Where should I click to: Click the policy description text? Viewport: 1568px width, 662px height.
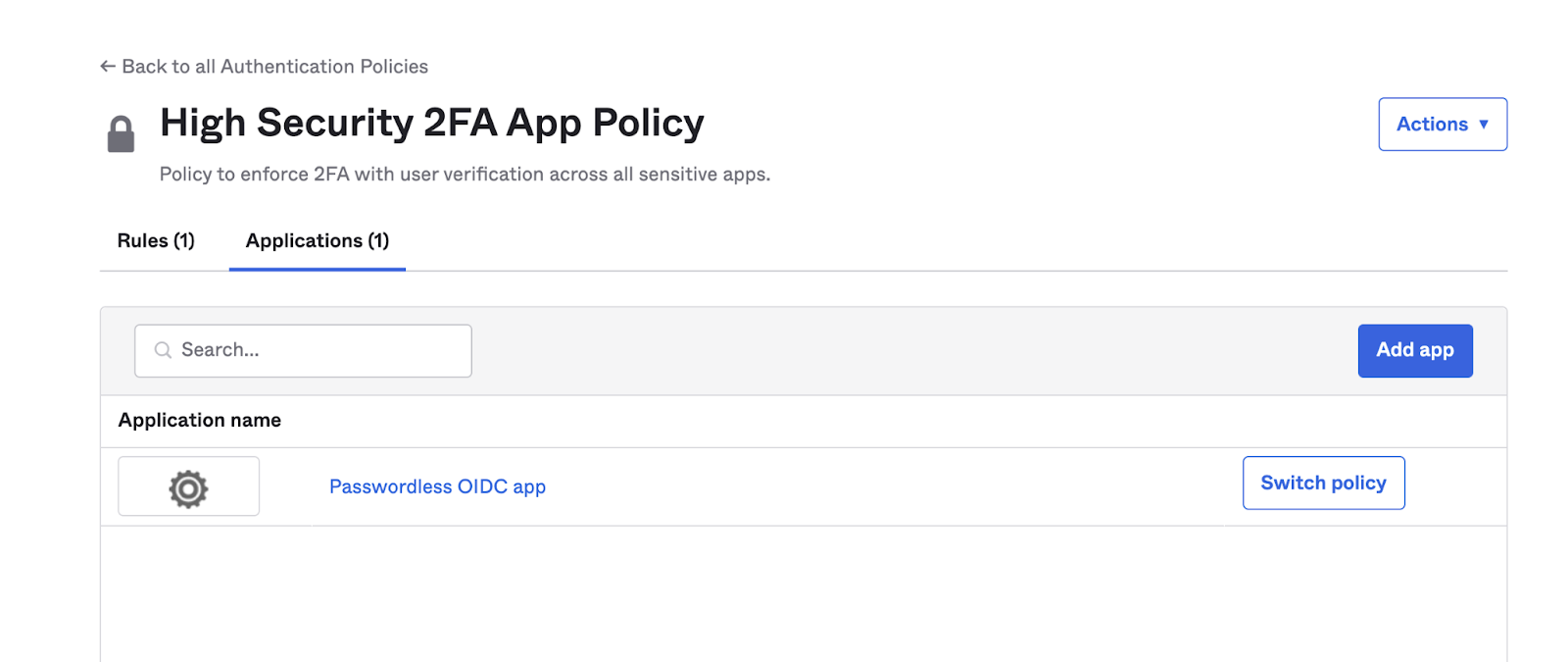pyautogui.click(x=464, y=174)
